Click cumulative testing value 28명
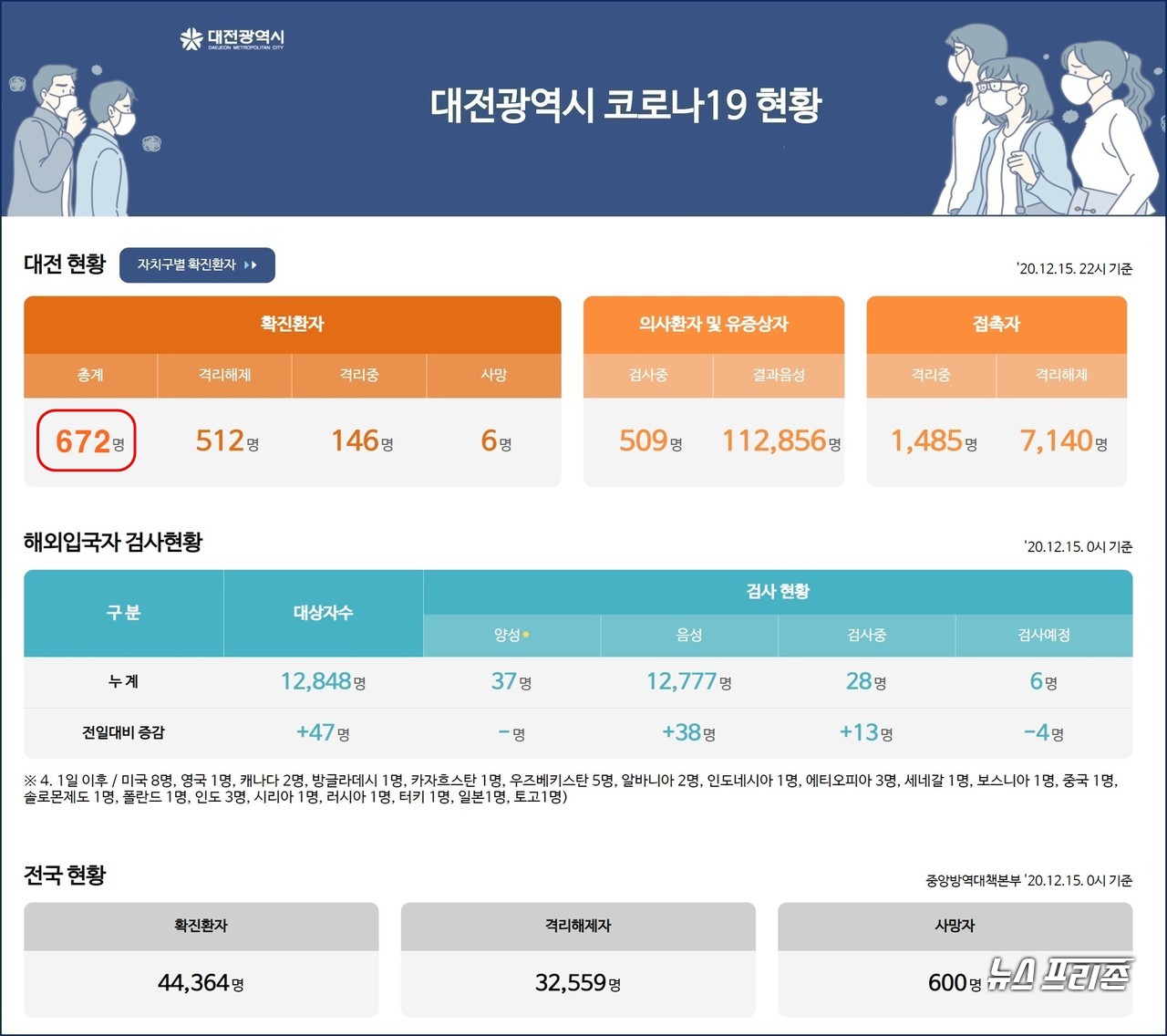The width and height of the screenshot is (1167, 1036). pos(866,681)
